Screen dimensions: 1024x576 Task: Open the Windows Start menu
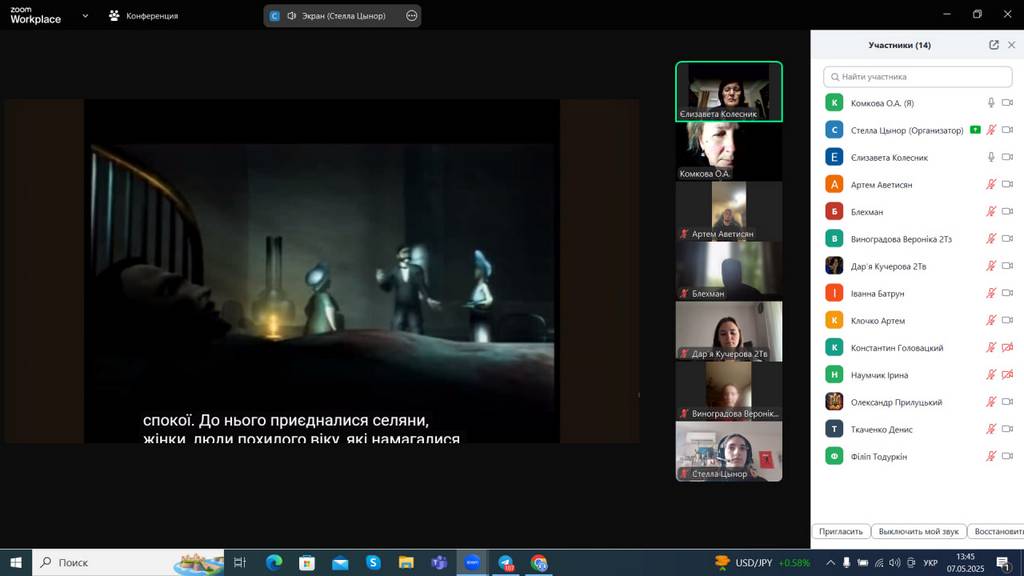(16, 562)
